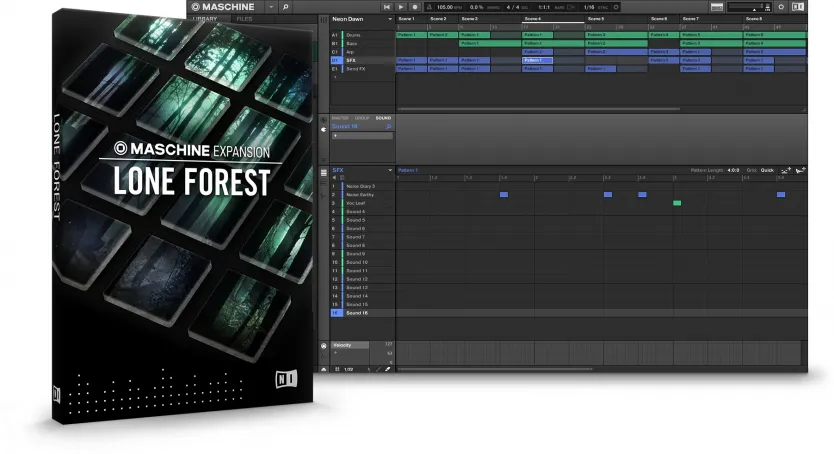The image size is (834, 454).
Task: Open the SFX group dropdown arrow
Action: [x=390, y=170]
